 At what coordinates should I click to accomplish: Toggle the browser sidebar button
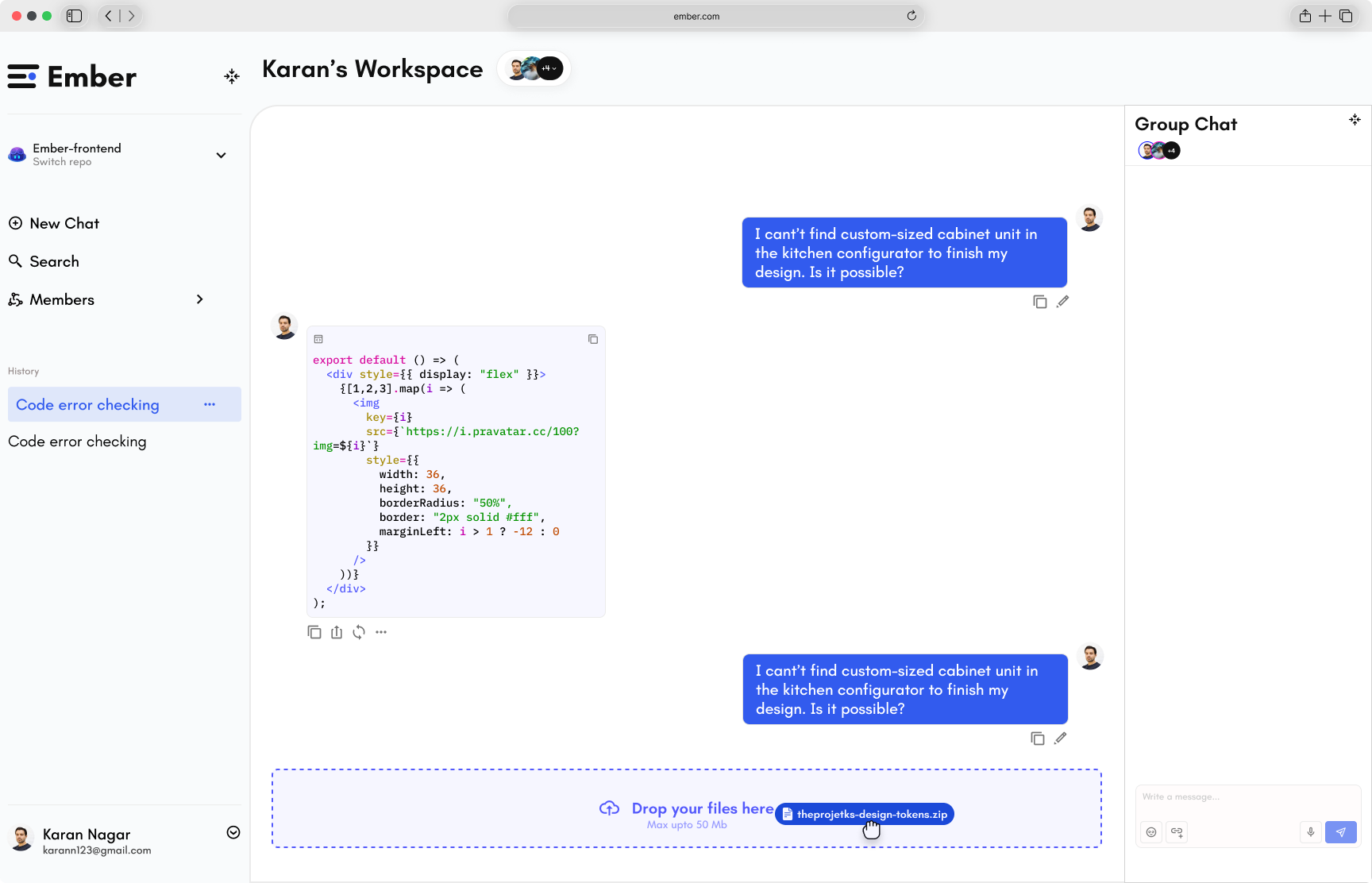pos(74,16)
